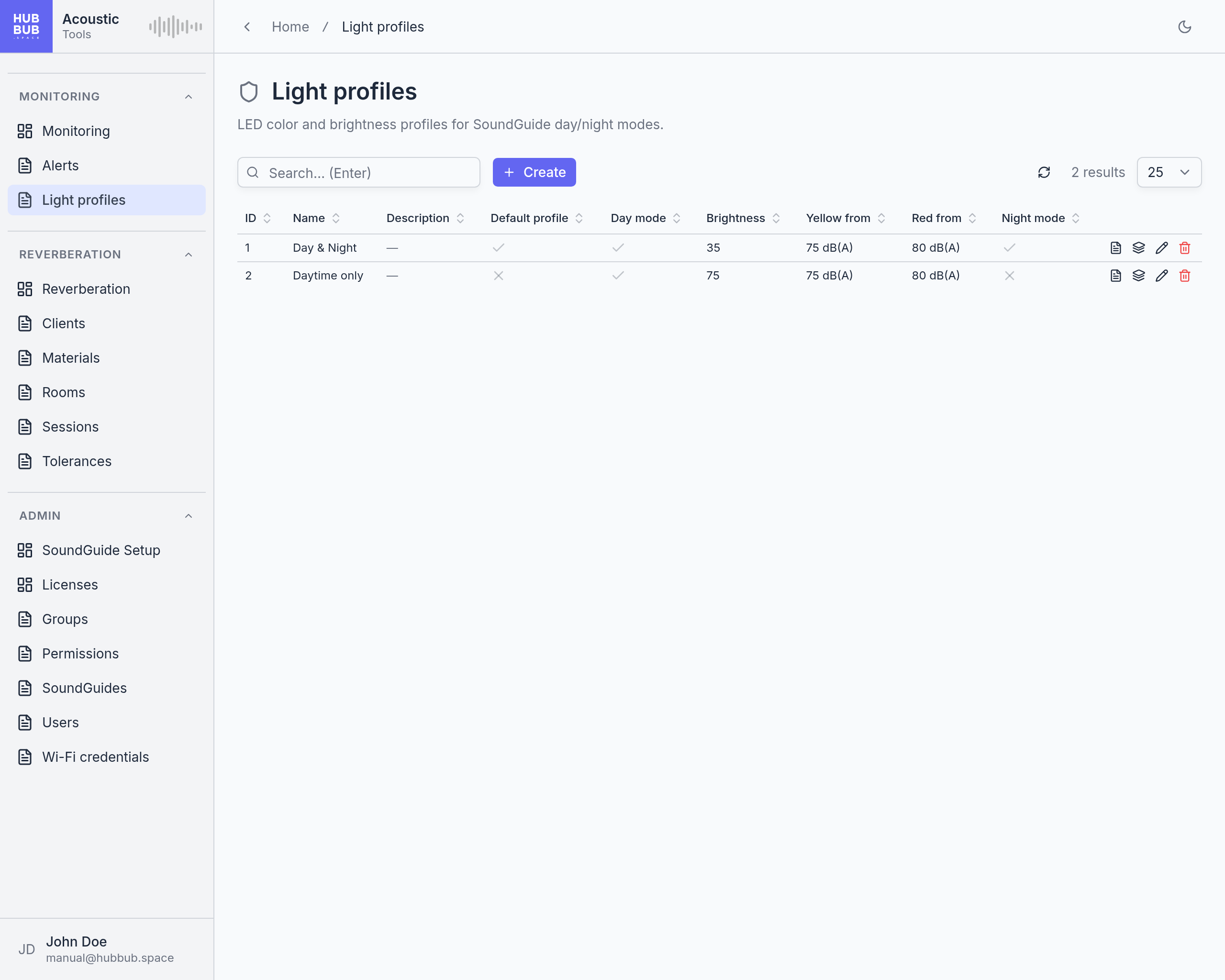
Task: Open Wi-Fi credentials in the sidebar
Action: (x=107, y=757)
